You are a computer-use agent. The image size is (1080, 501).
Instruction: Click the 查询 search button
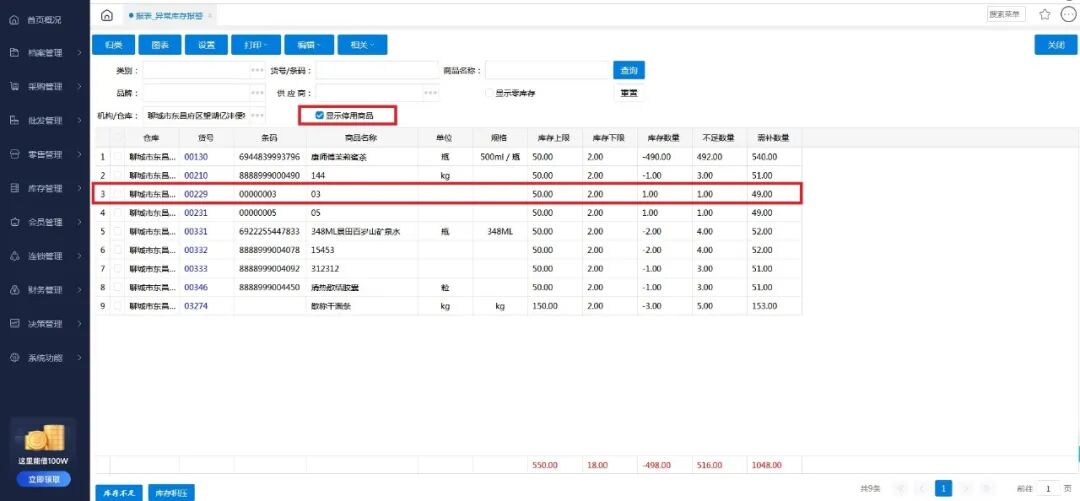(x=629, y=71)
